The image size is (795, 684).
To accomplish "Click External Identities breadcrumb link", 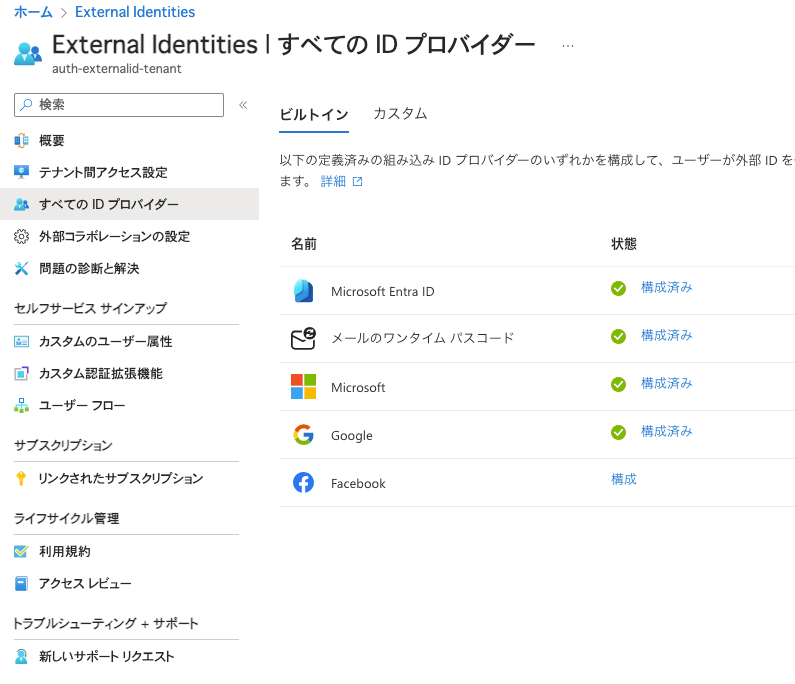I will (135, 12).
